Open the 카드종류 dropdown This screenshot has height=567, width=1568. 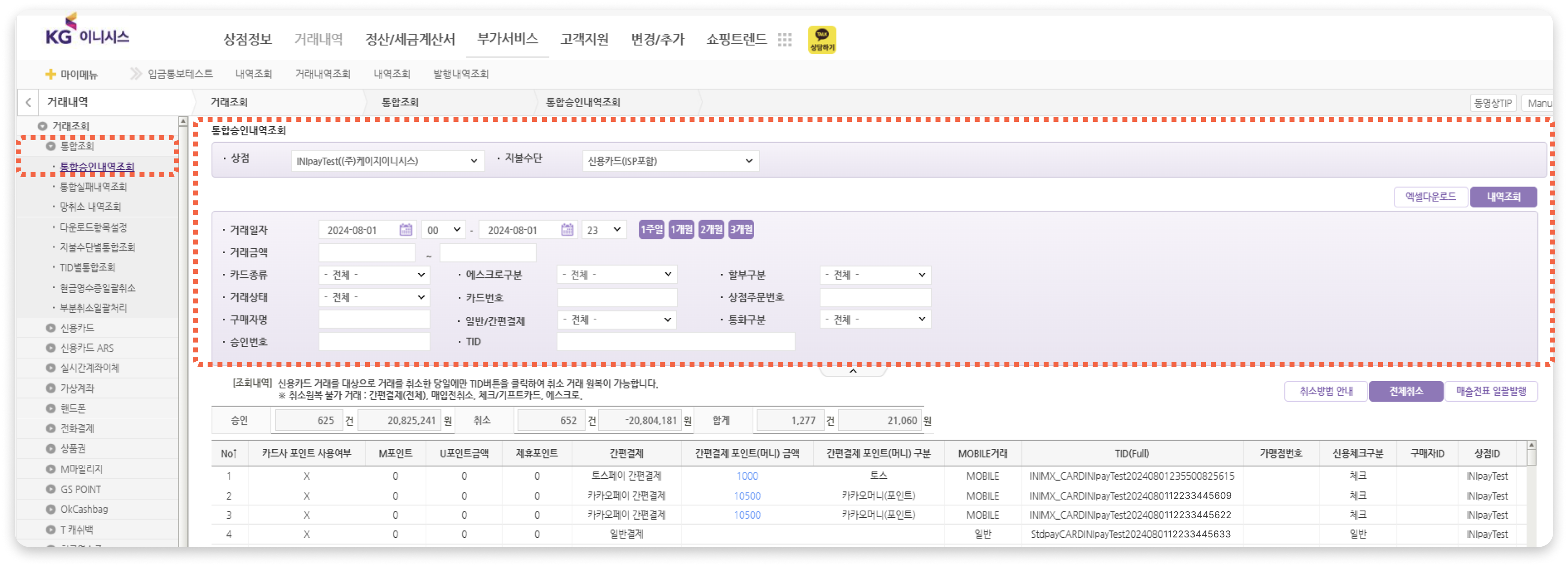tap(374, 275)
